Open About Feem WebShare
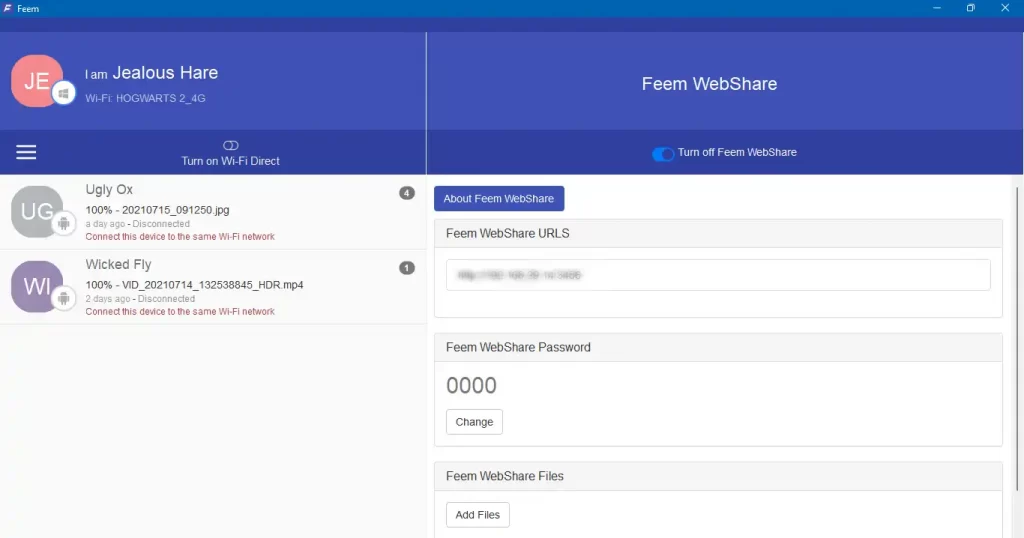This screenshot has height=538, width=1024. pos(499,199)
